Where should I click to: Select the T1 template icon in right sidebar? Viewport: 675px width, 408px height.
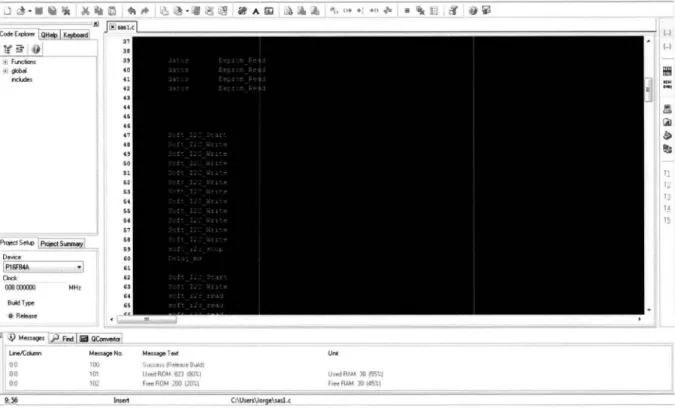[x=667, y=173]
